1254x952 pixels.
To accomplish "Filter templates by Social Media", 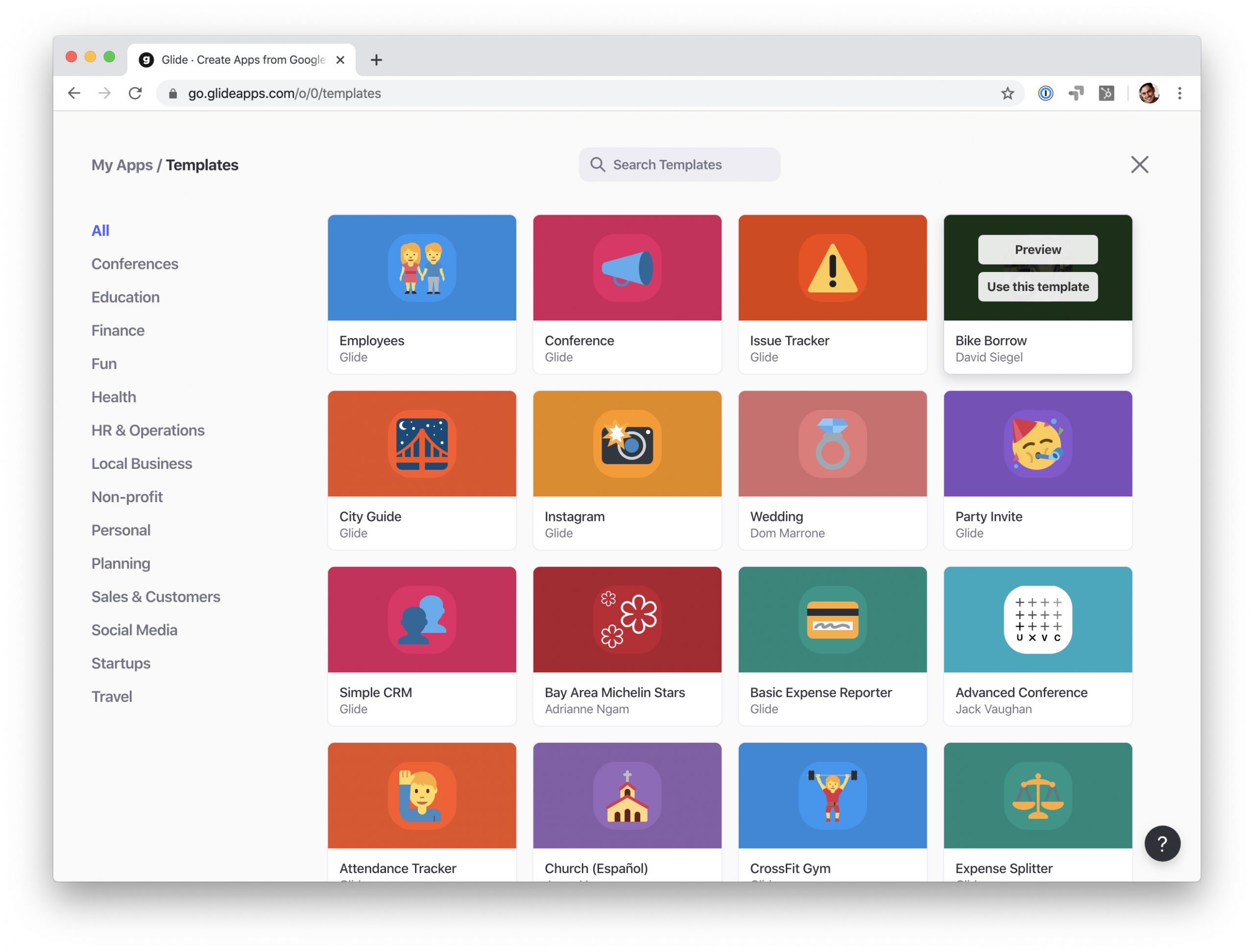I will click(134, 630).
